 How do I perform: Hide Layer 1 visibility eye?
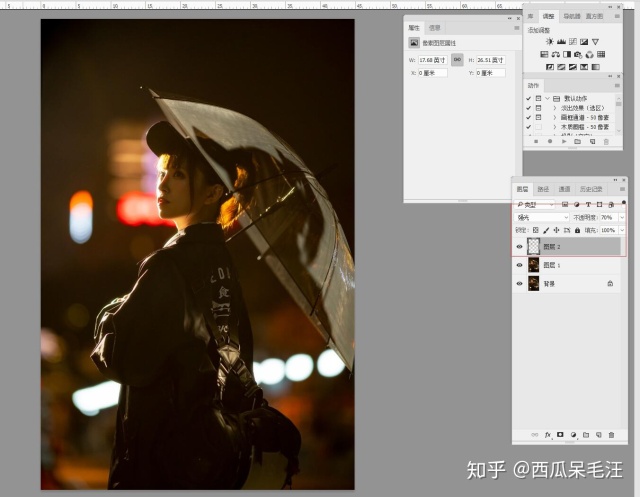click(x=519, y=265)
